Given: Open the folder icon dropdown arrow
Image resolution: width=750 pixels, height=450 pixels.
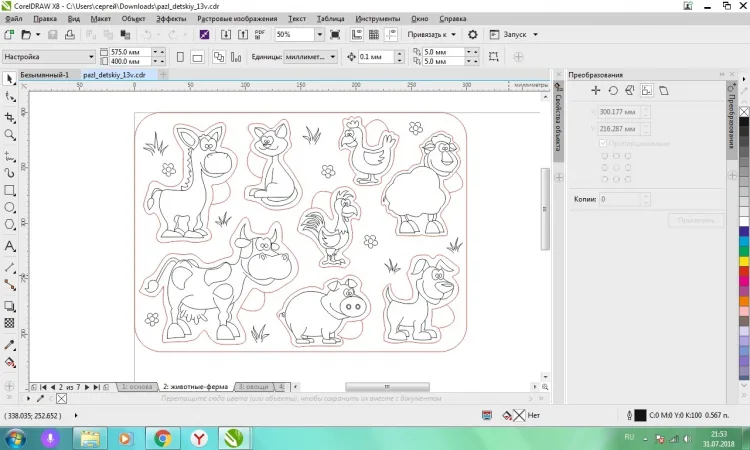Looking at the screenshot, I should click(38, 34).
